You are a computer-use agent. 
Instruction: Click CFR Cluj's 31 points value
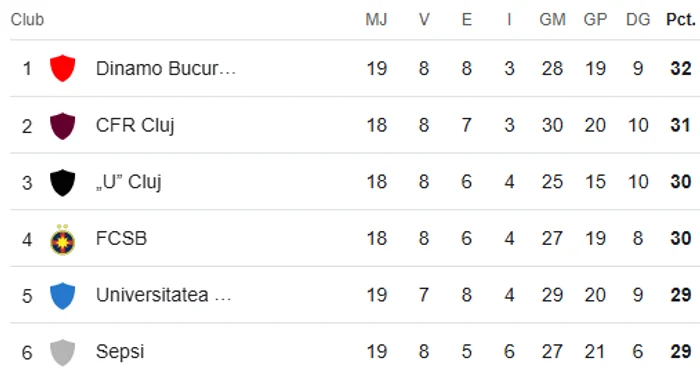coord(681,125)
